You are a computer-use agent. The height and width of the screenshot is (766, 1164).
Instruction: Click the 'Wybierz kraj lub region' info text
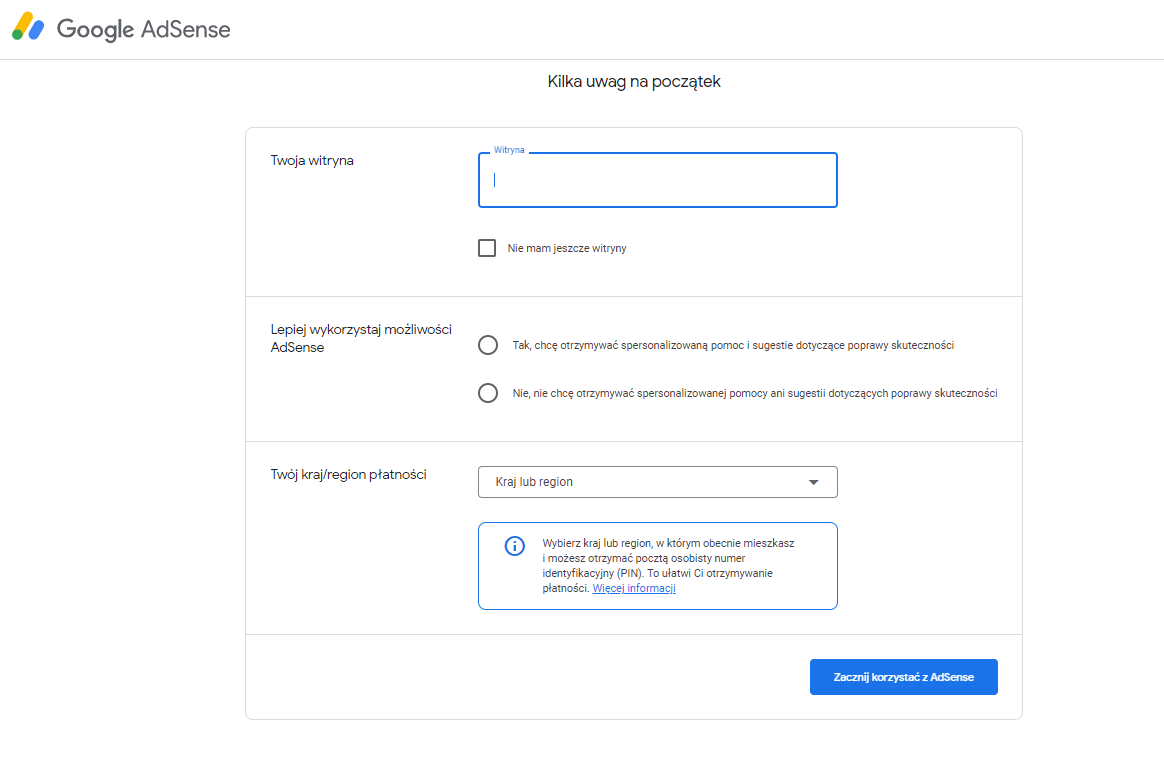[668, 566]
